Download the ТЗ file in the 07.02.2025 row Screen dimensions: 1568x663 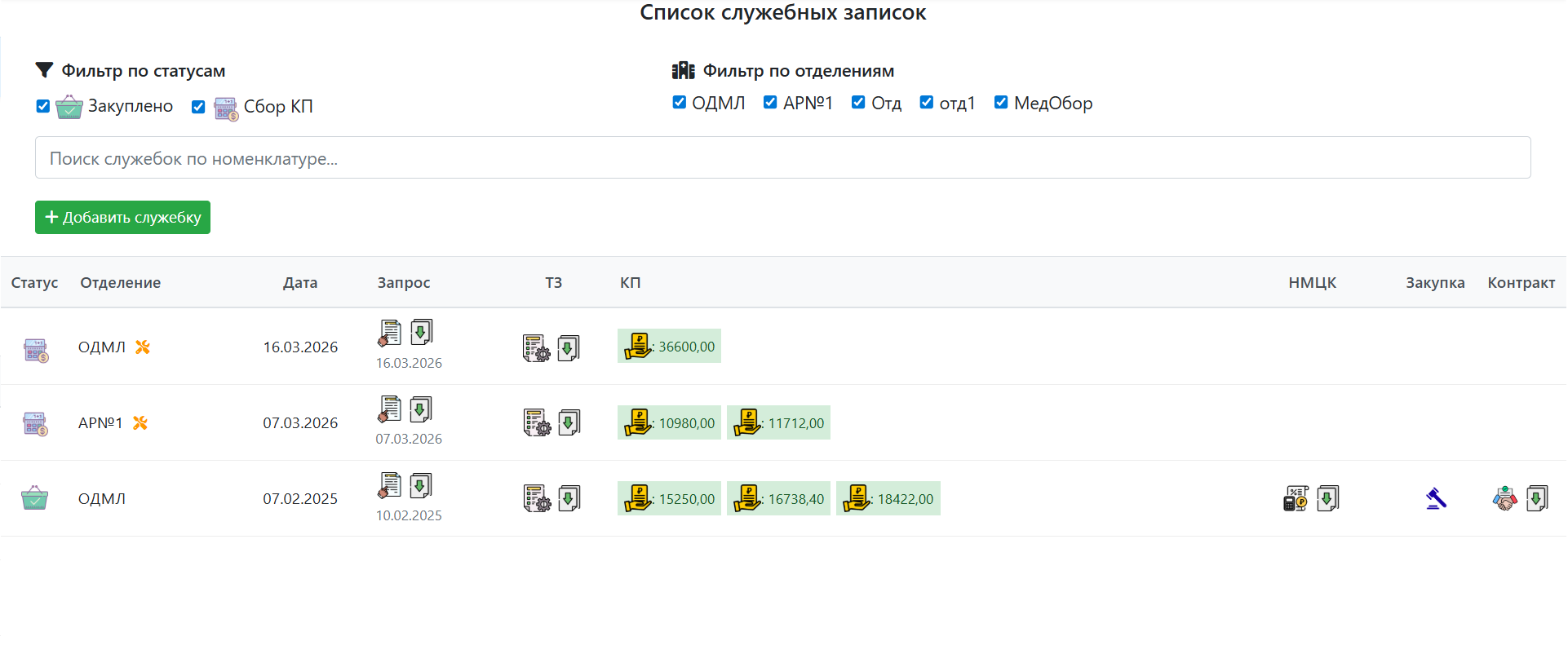coord(569,498)
